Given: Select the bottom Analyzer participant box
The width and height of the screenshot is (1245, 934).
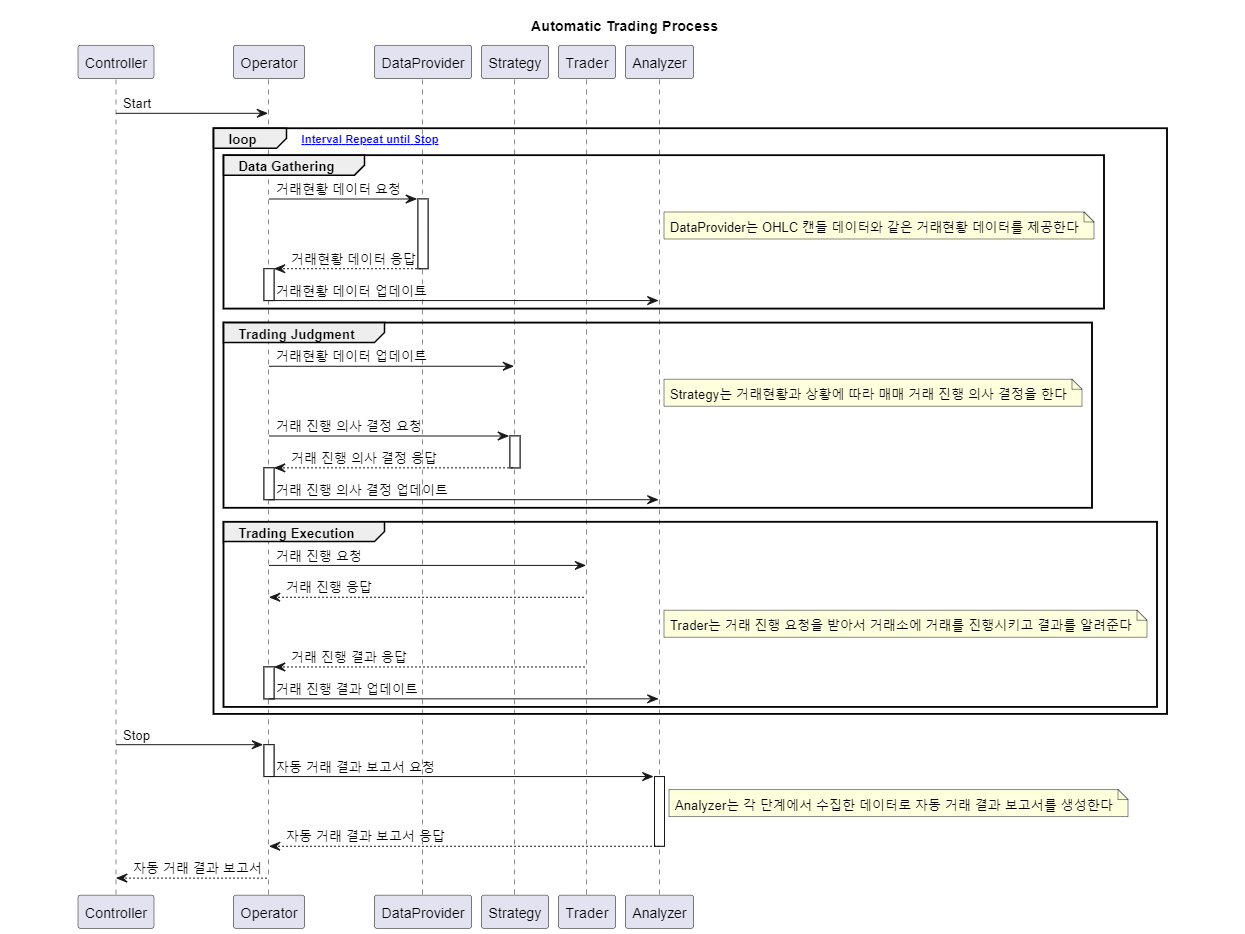Looking at the screenshot, I should 658,911.
